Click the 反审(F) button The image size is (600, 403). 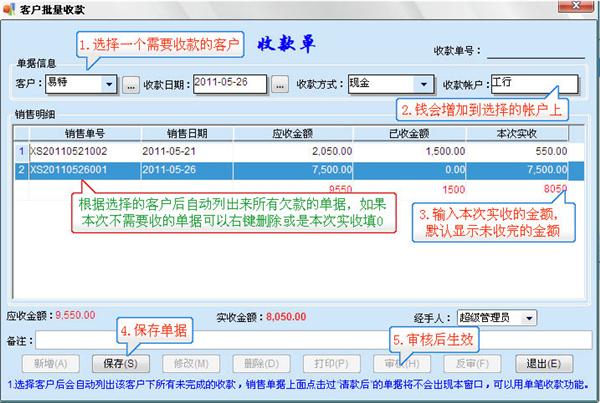pyautogui.click(x=463, y=362)
